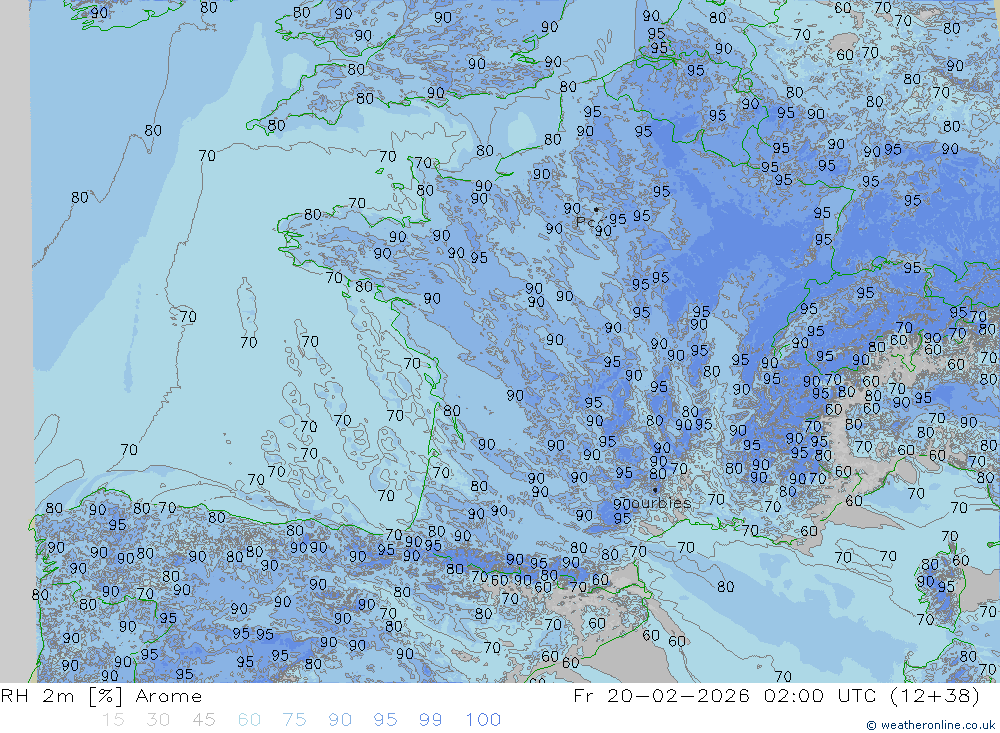Click the 'RH 2m' map title text

coord(38,695)
